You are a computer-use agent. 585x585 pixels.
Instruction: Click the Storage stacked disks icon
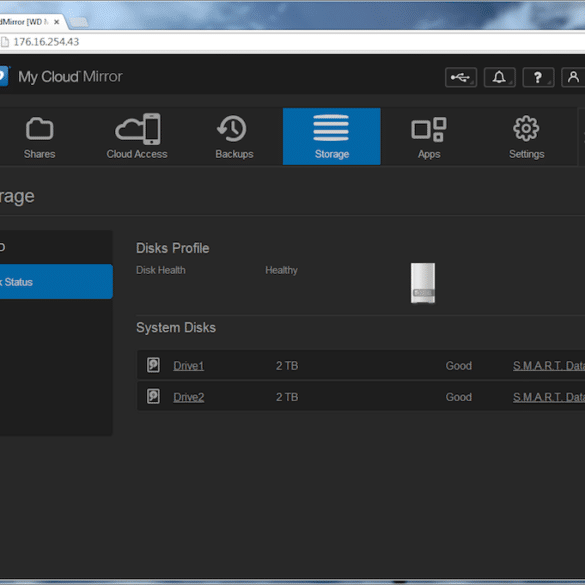[x=331, y=128]
